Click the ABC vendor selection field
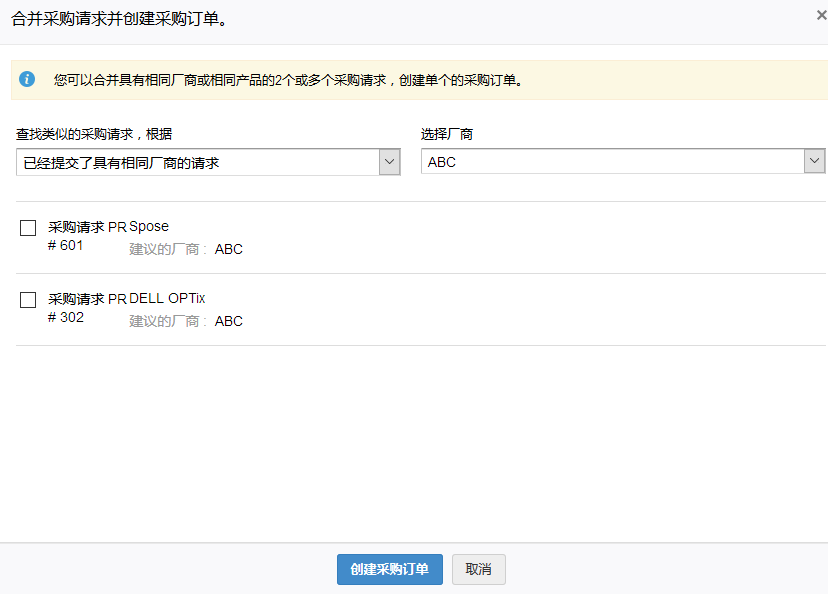 [612, 162]
